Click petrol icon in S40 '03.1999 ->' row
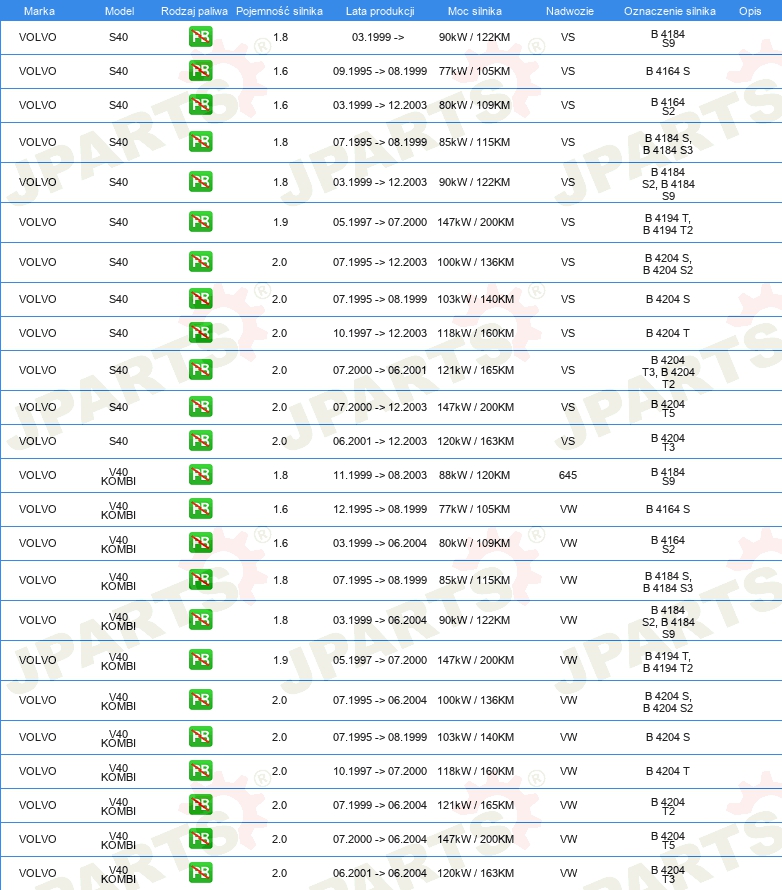Image resolution: width=782 pixels, height=890 pixels. click(201, 37)
